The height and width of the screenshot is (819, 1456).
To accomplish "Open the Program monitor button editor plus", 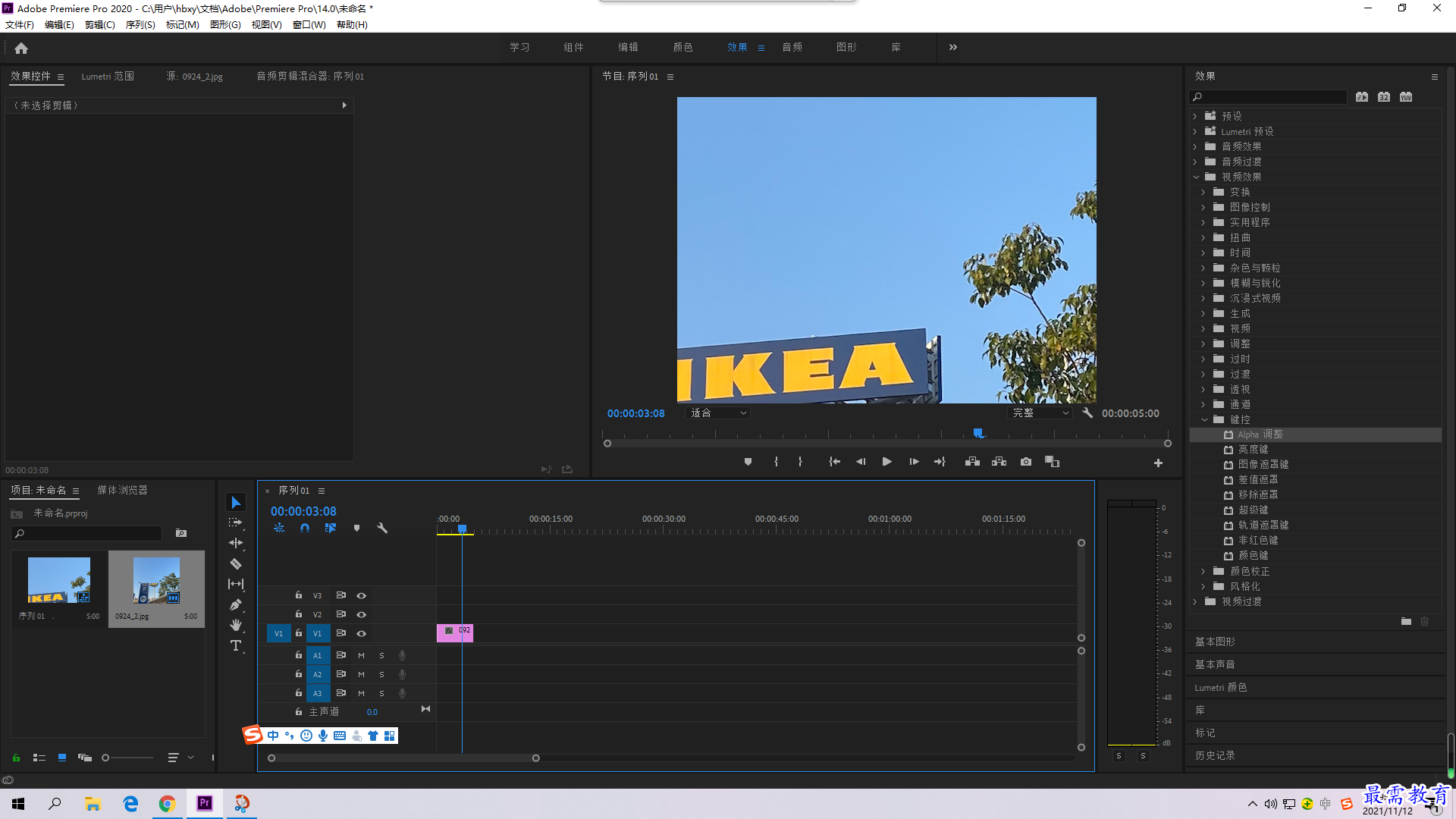I will point(1158,463).
